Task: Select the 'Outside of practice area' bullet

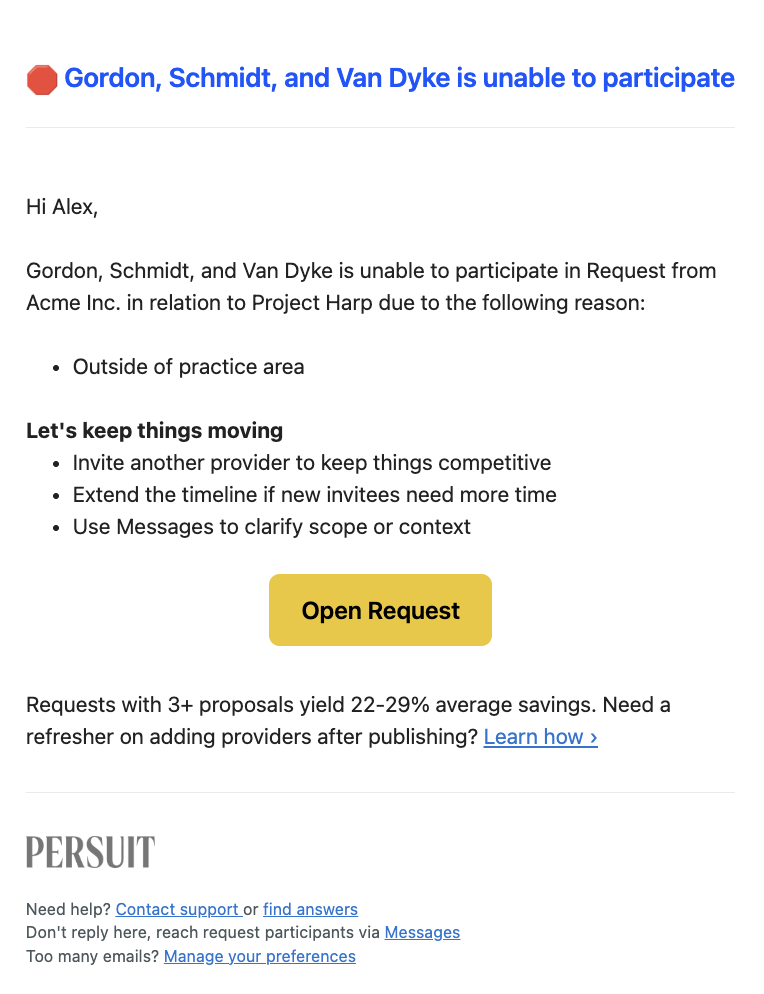Action: [188, 366]
